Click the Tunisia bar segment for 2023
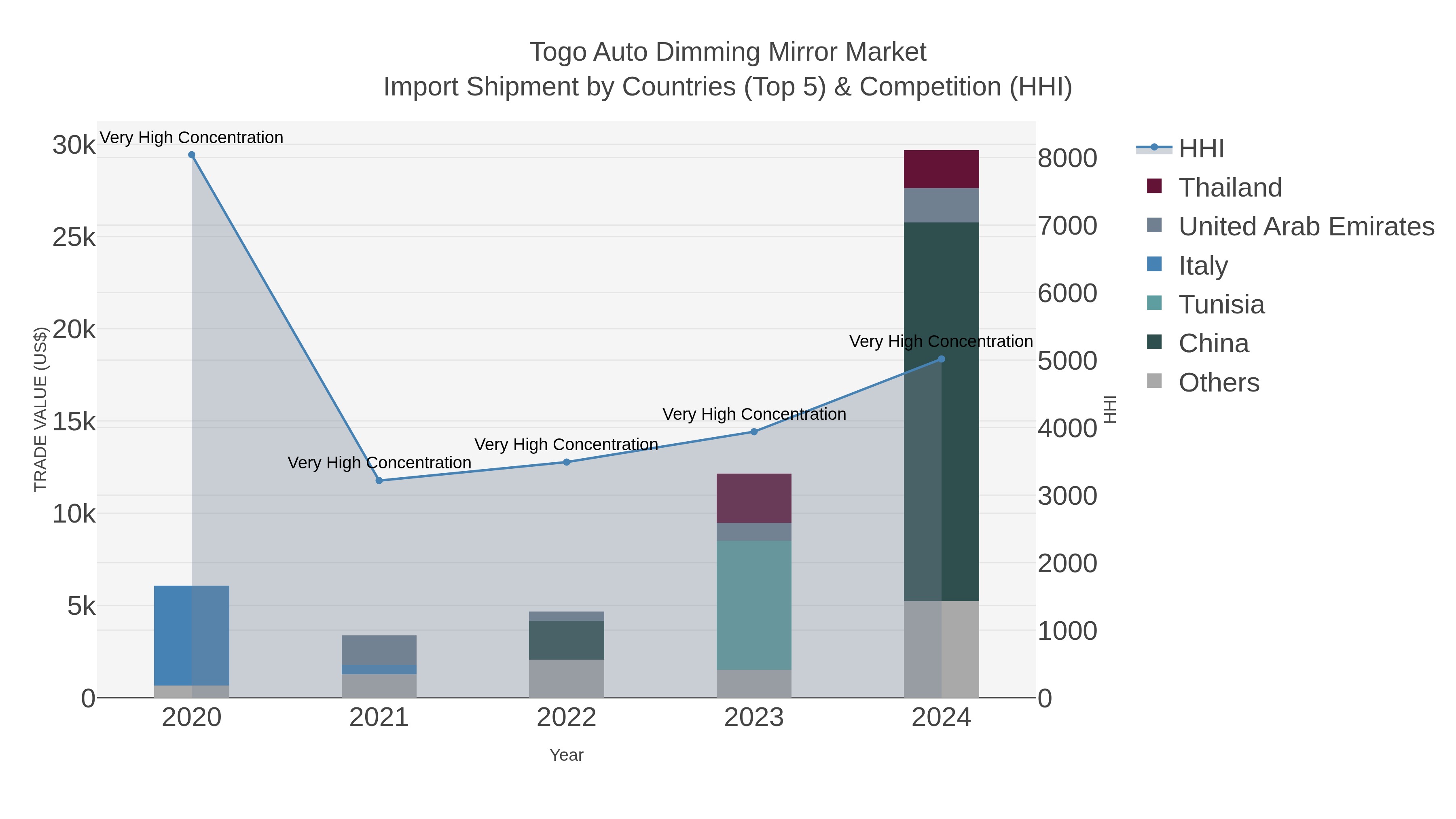Screen dimensions: 1456x819 click(x=754, y=605)
